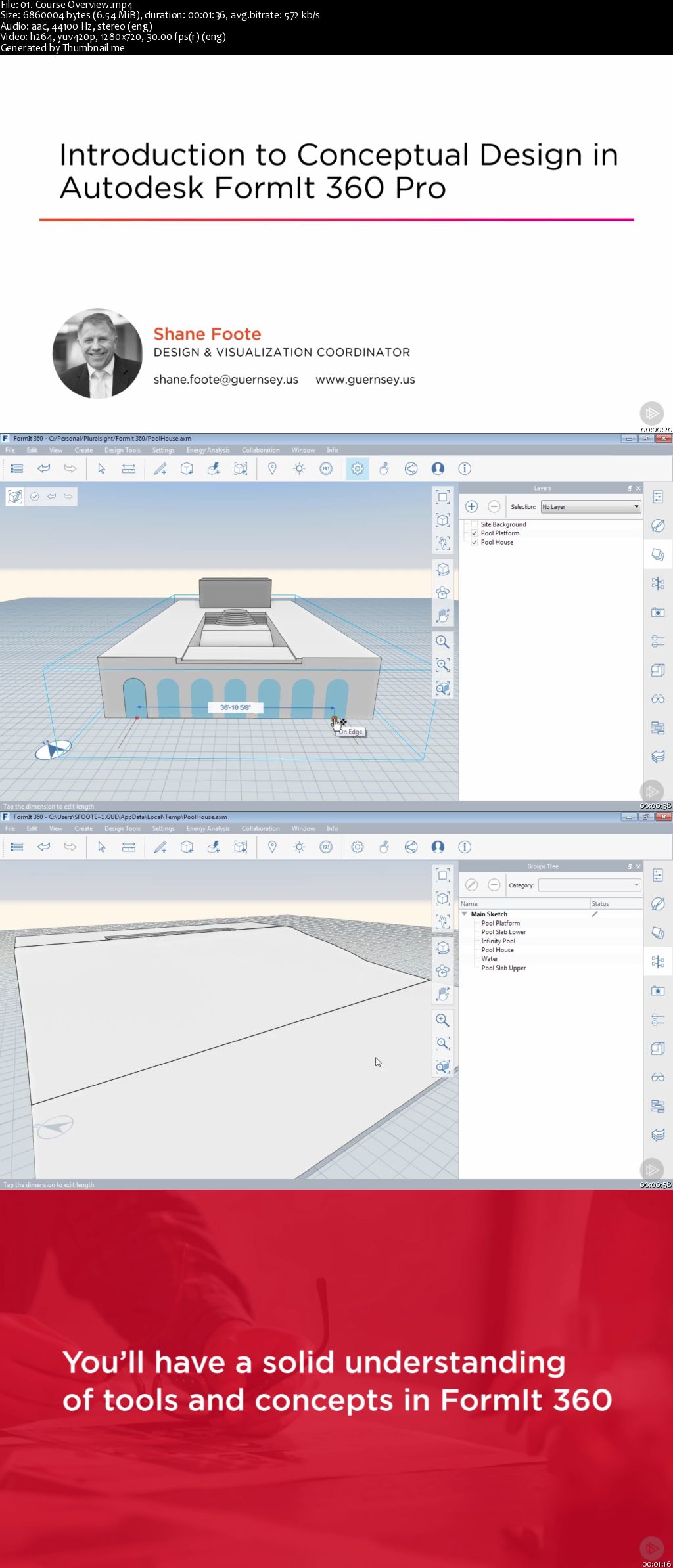673x1568 pixels.
Task: Enable the Site Background layer checkbox
Action: coord(475,524)
